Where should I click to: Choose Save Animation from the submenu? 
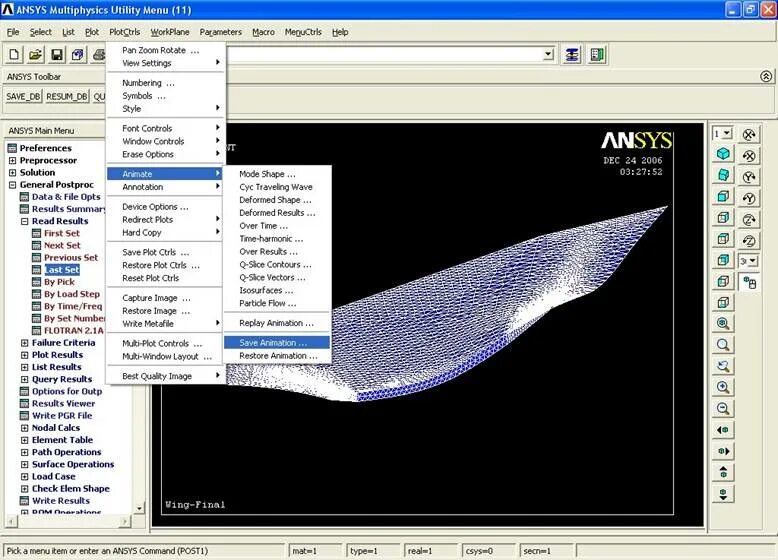(x=277, y=343)
